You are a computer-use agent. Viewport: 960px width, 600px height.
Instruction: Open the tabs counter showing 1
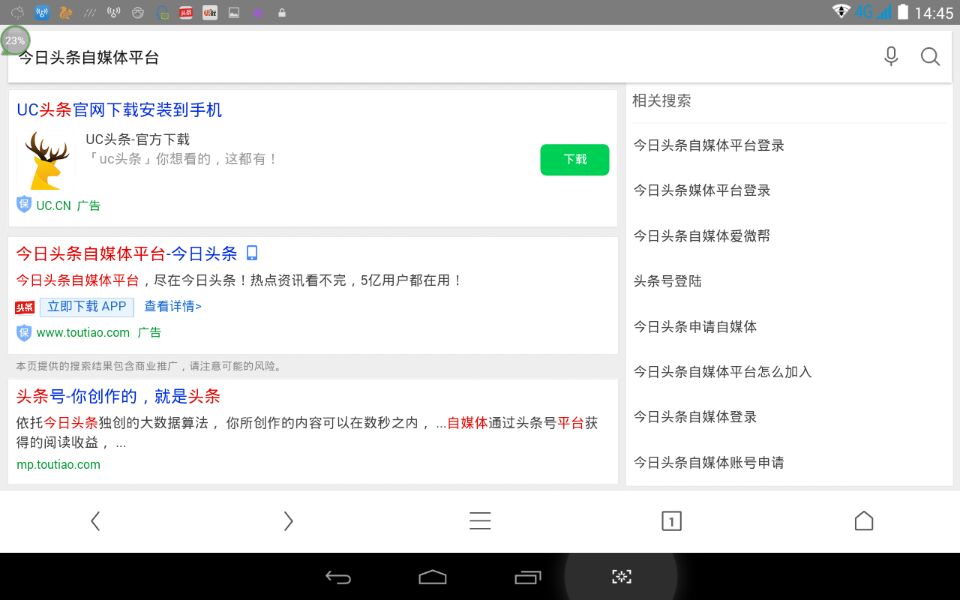tap(672, 521)
